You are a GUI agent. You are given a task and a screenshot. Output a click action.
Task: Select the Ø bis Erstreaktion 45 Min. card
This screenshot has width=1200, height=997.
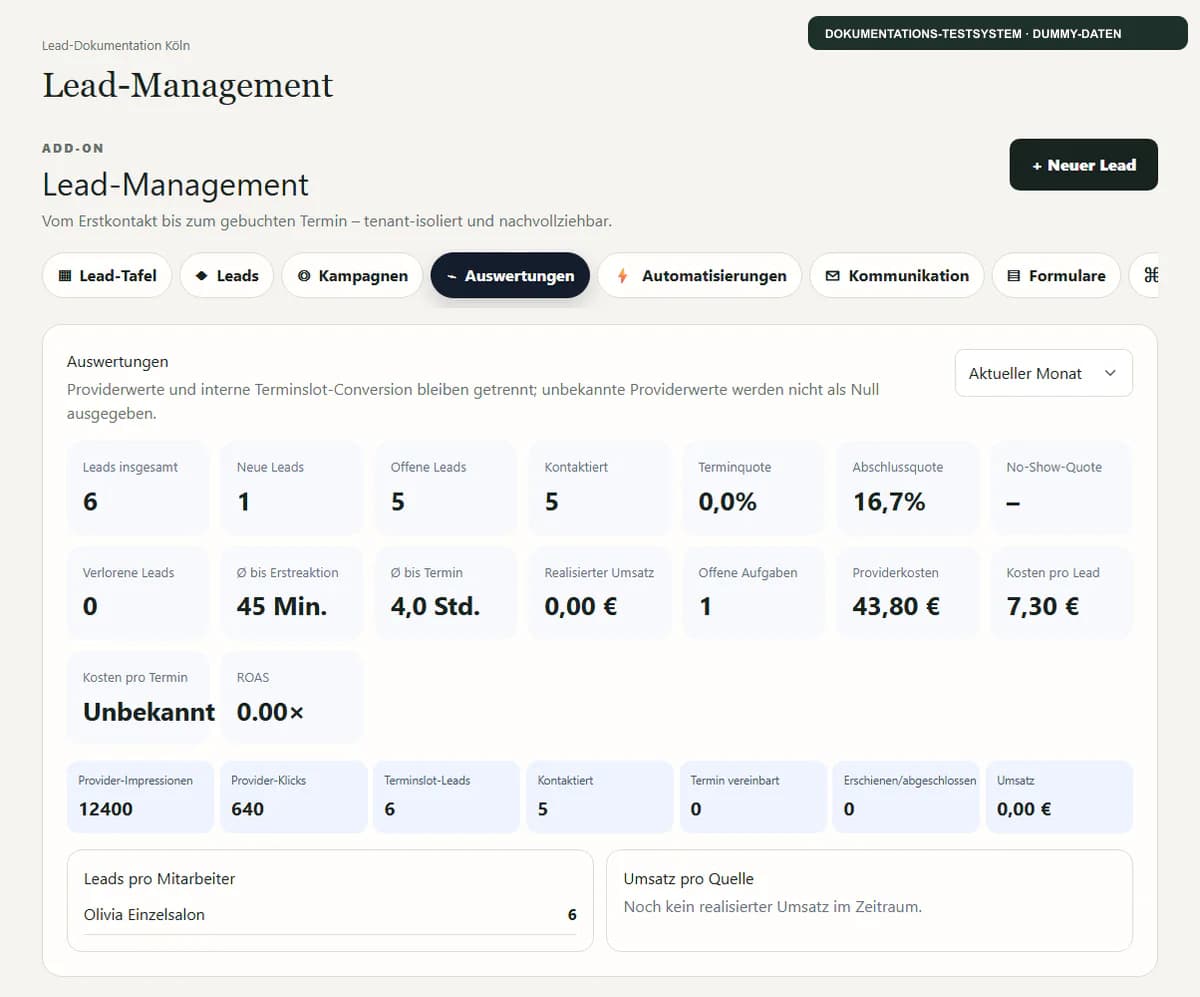pos(292,593)
